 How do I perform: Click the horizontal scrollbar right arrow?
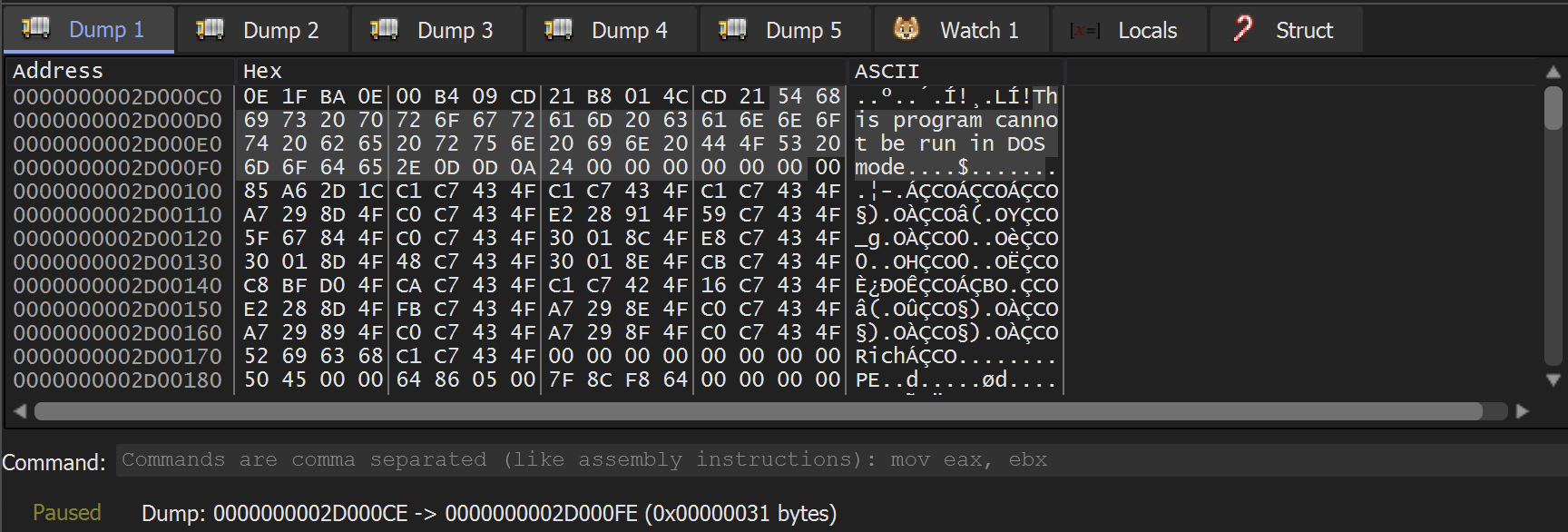coord(1523,411)
